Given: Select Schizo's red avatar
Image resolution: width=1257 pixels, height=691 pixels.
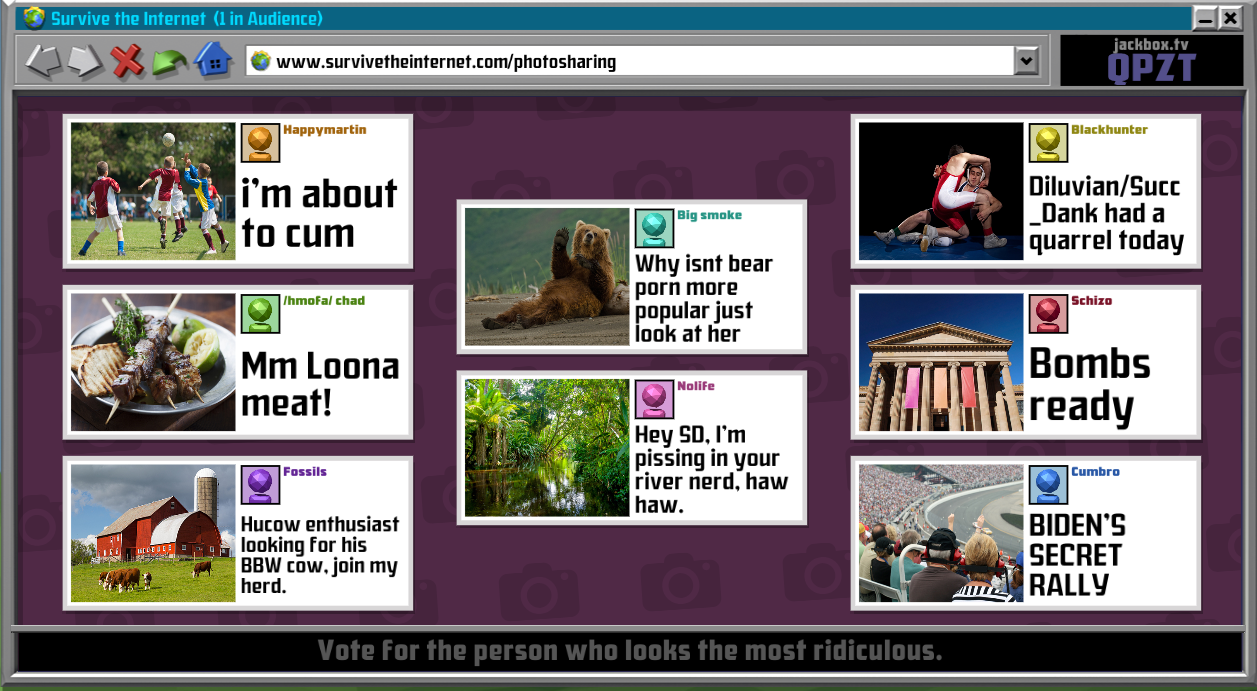Looking at the screenshot, I should (1048, 313).
